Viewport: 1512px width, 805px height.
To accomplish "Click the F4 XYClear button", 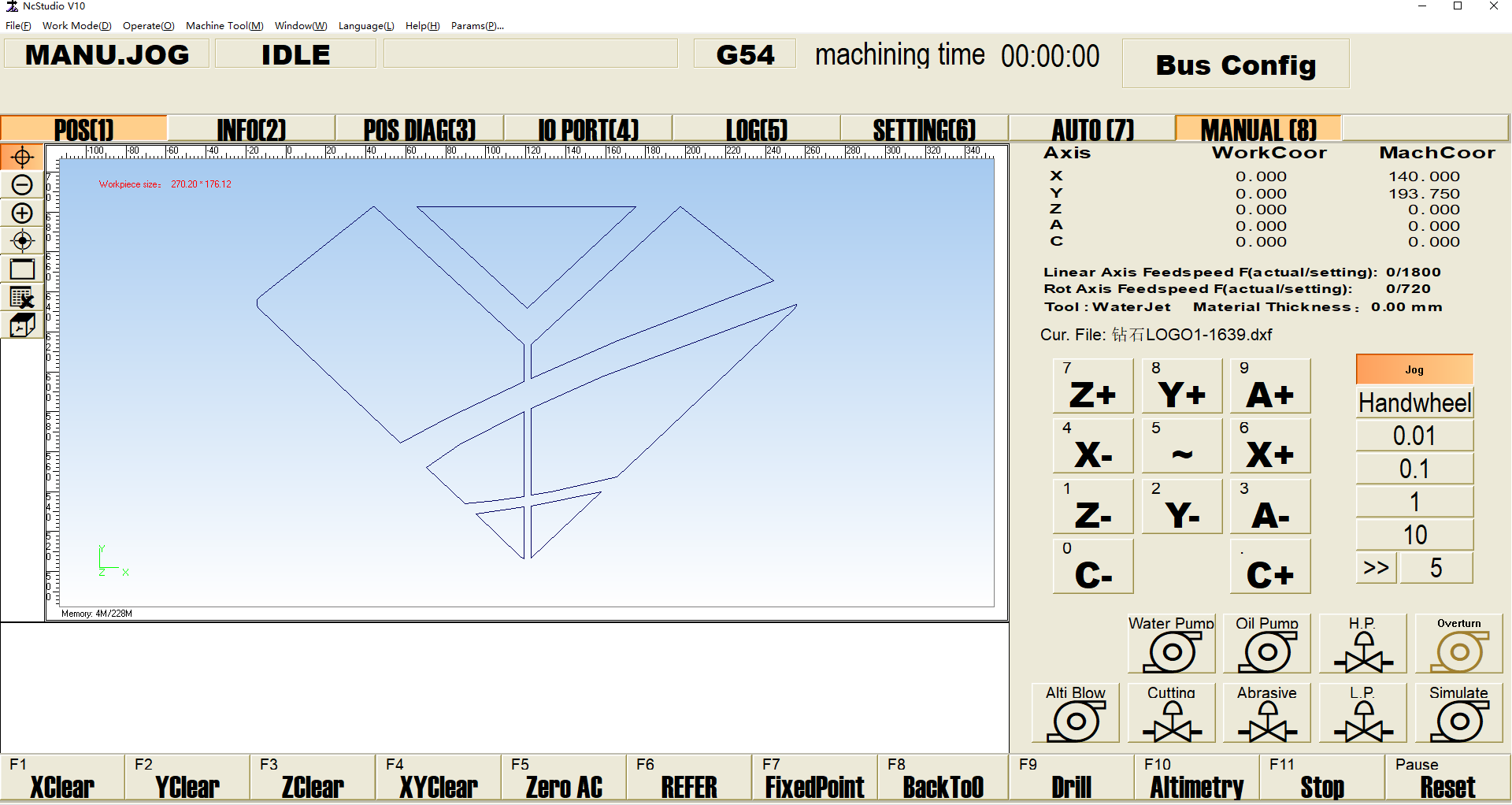I will [439, 778].
